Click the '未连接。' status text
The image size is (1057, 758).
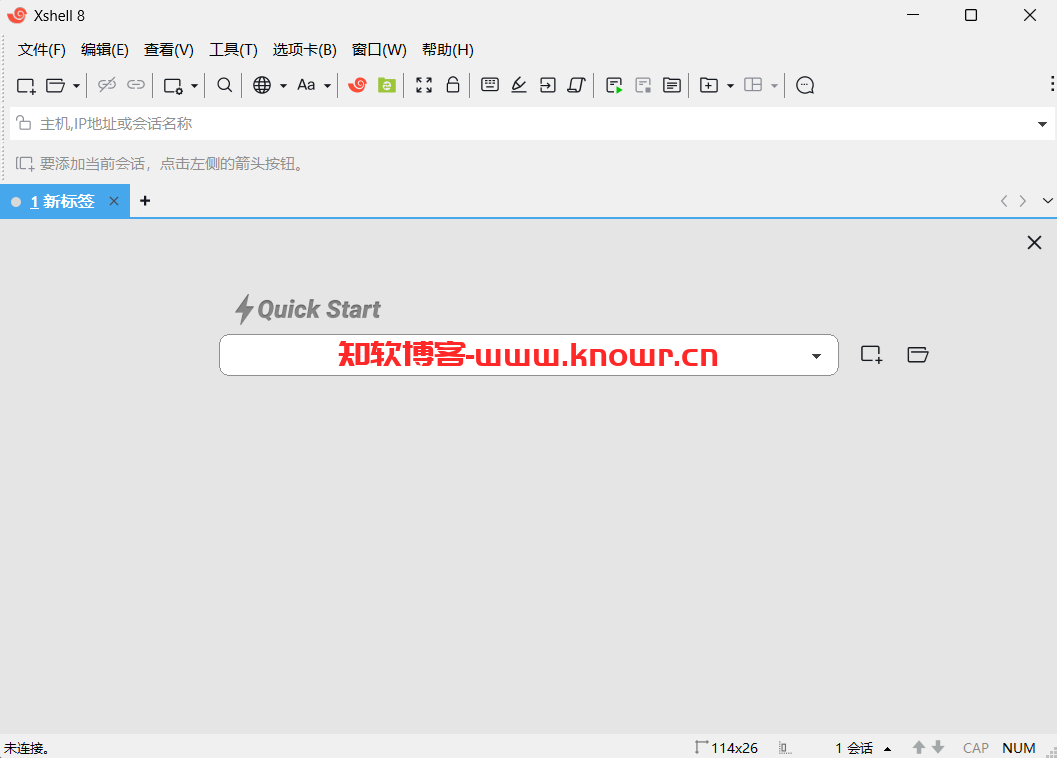click(26, 748)
